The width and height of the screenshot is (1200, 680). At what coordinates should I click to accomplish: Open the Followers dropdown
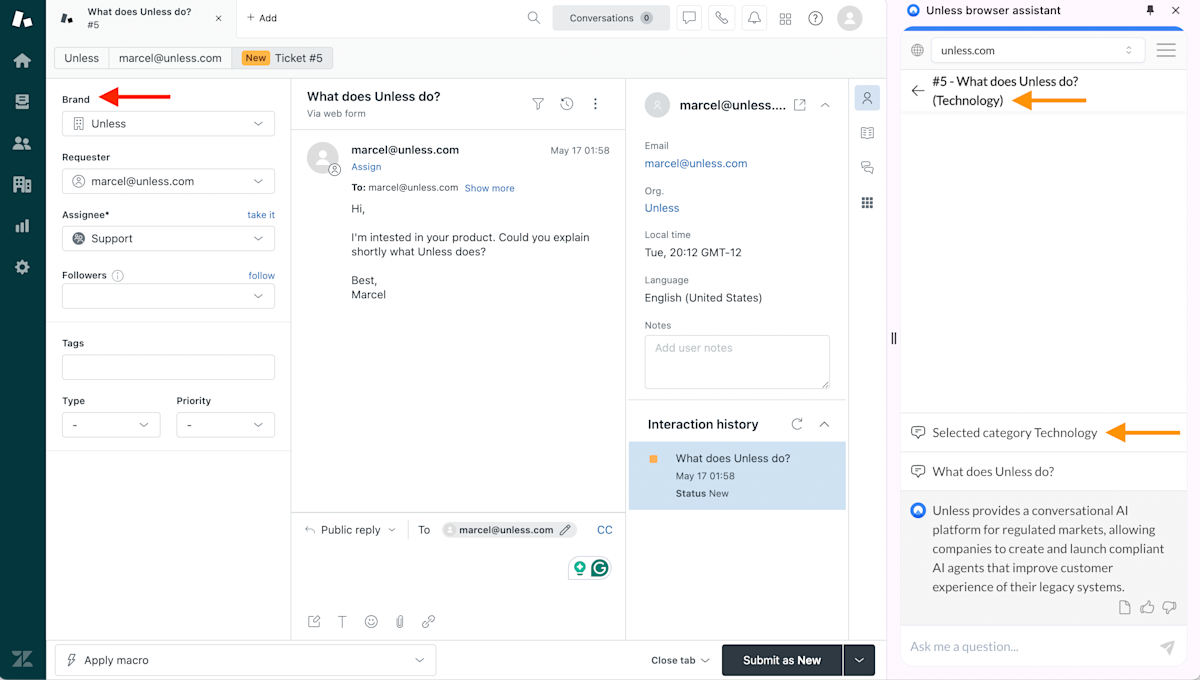coord(168,296)
